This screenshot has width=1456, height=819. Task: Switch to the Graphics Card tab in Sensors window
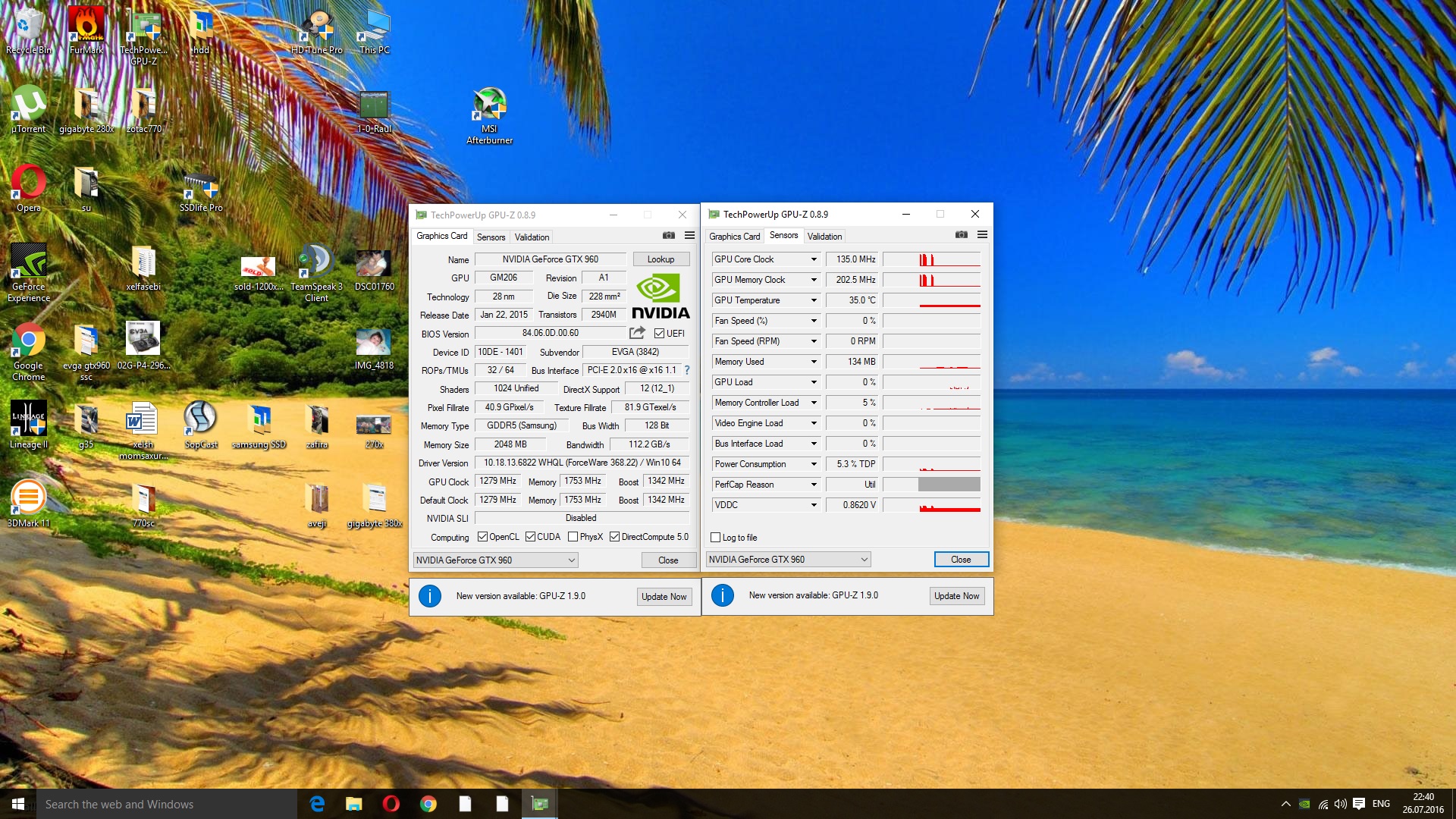click(x=734, y=237)
